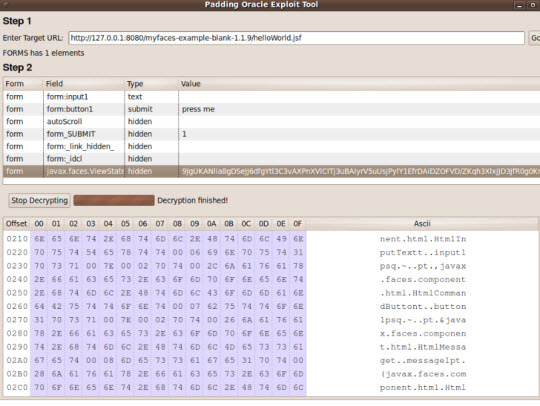Select the form_SUBMIT field row
The width and height of the screenshot is (540, 406).
[x=271, y=134]
